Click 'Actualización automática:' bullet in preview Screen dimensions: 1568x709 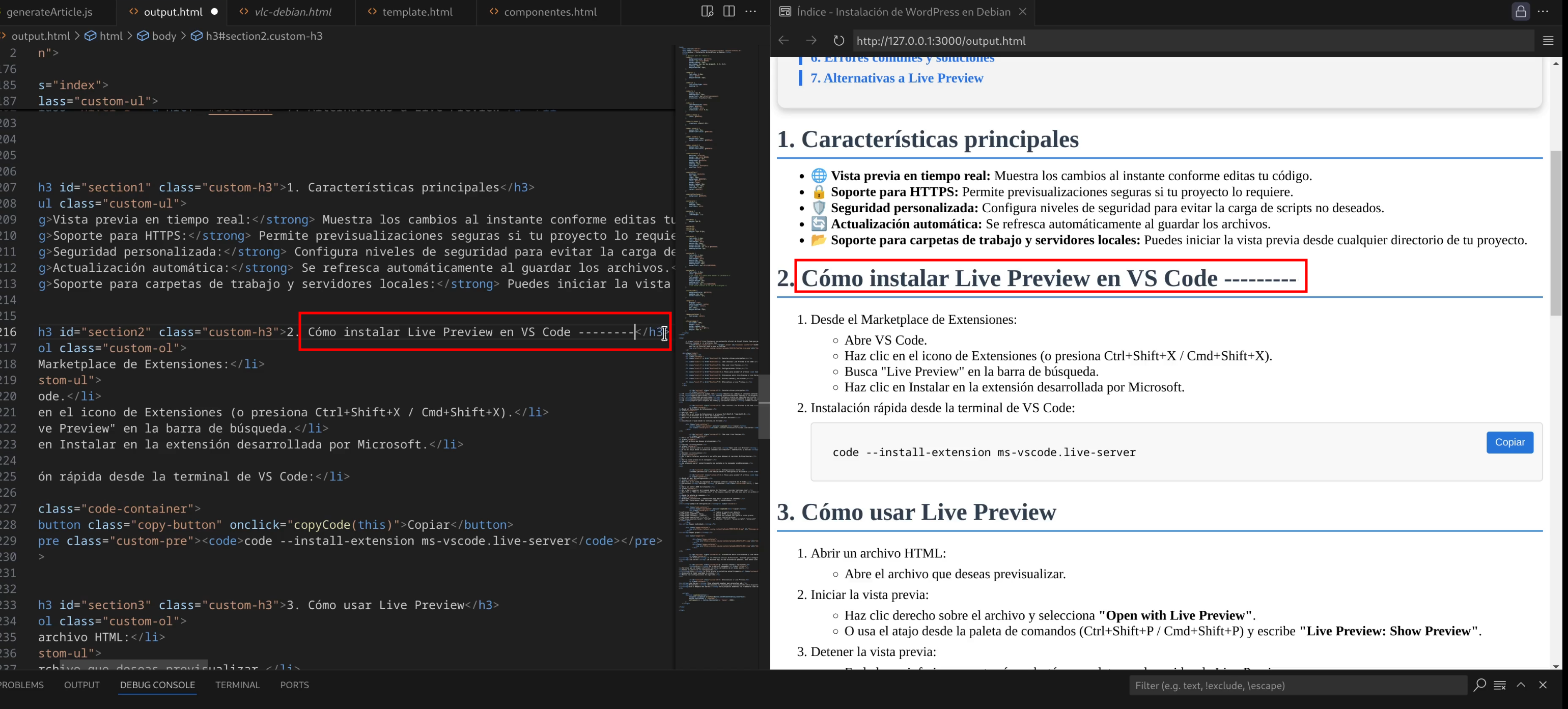click(906, 224)
